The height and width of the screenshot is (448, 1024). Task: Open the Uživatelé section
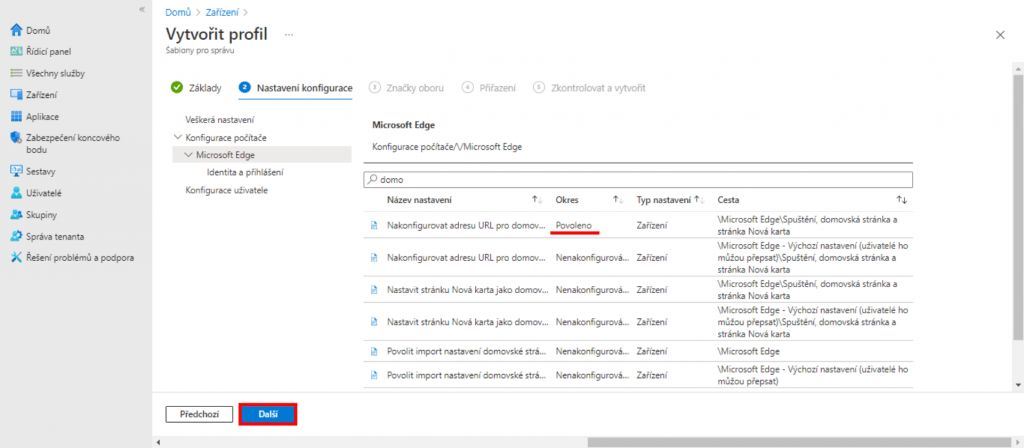click(x=45, y=192)
